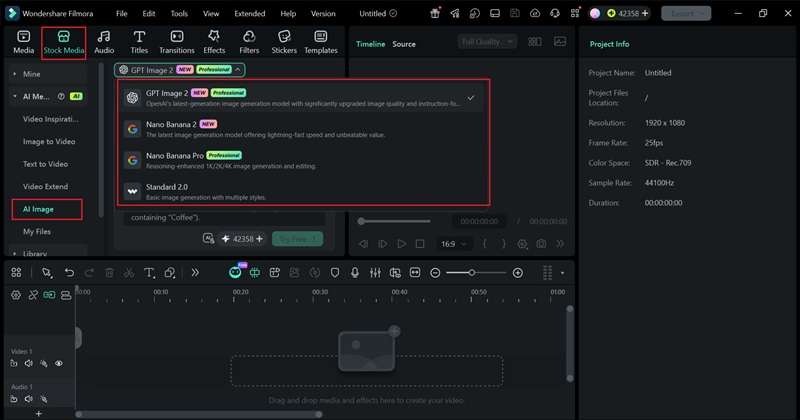Lock the Video 1 track
The width and height of the screenshot is (800, 420).
point(14,363)
